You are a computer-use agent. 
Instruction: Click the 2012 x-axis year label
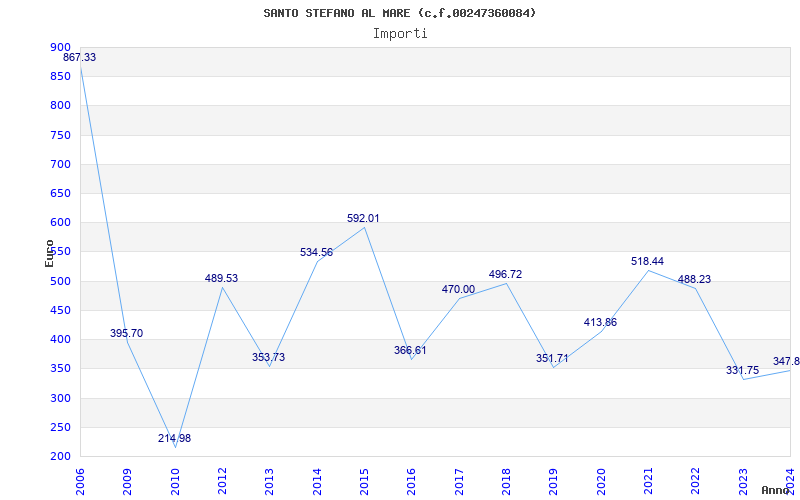(222, 482)
